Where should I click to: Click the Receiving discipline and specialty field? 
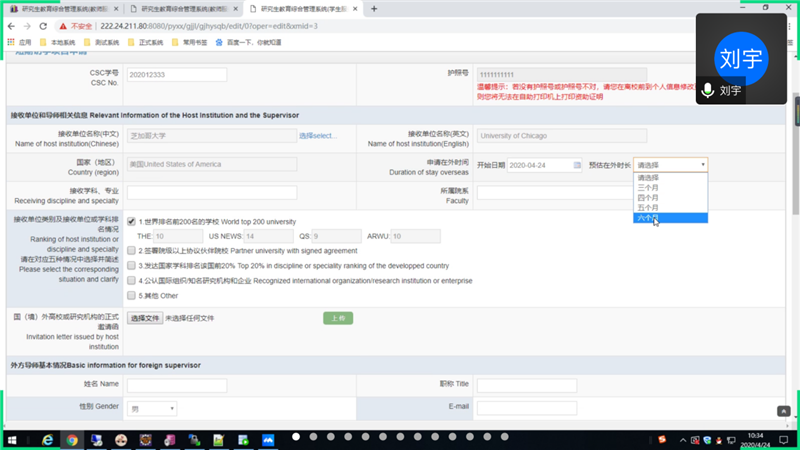(212, 192)
